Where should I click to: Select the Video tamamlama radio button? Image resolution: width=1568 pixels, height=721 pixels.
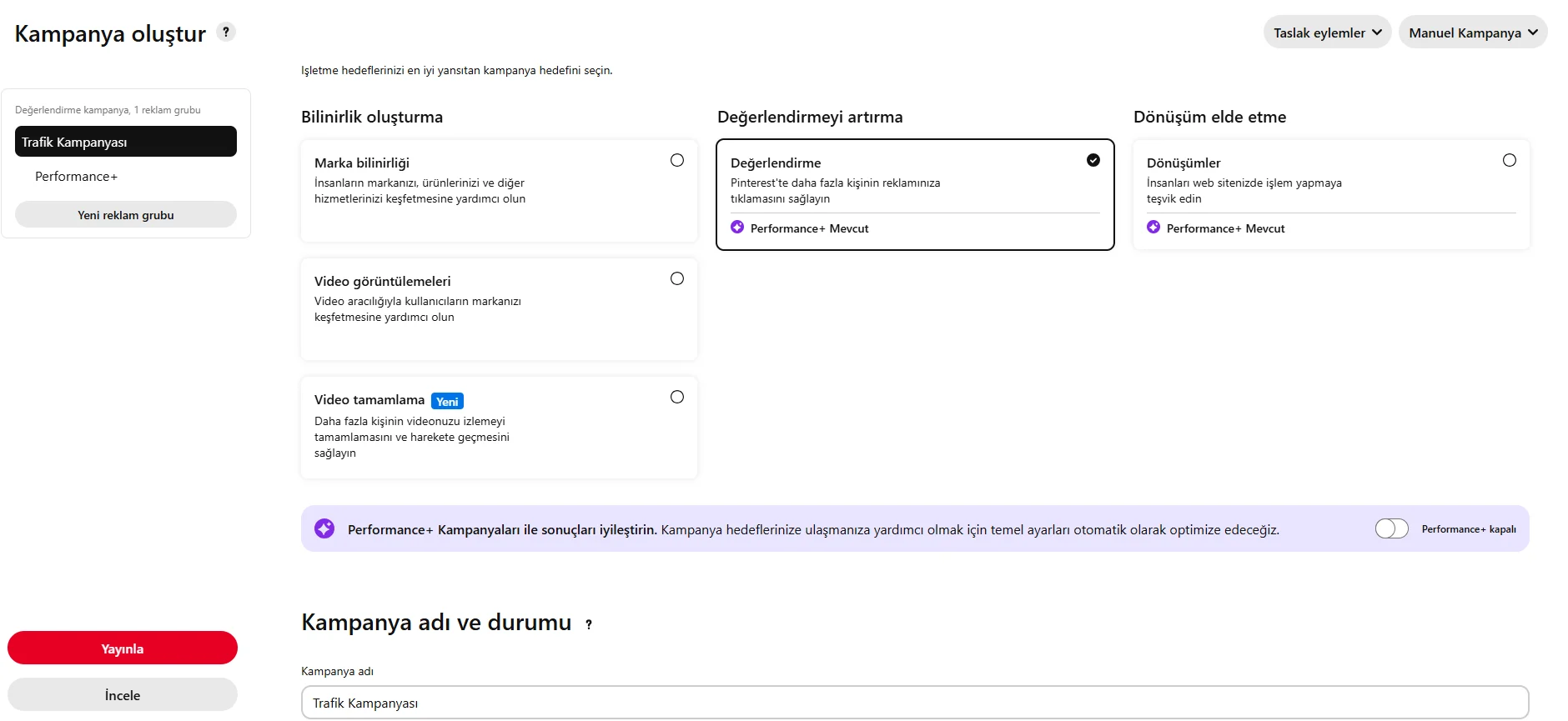coord(677,397)
